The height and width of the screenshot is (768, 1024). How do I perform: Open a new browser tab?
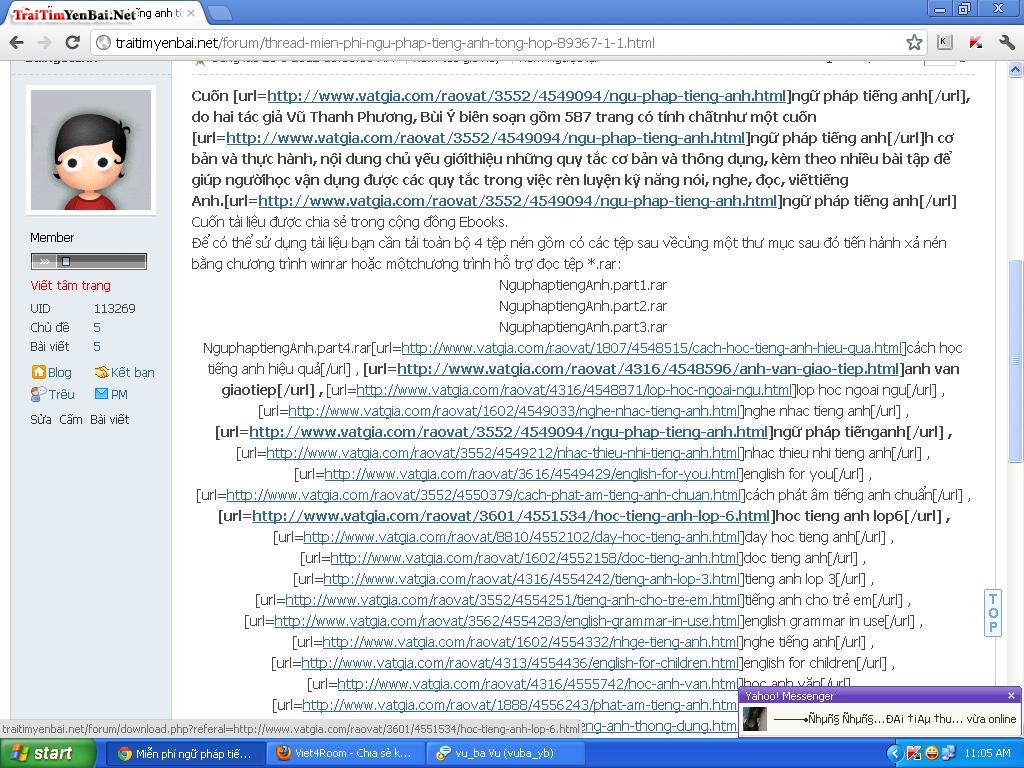[219, 13]
